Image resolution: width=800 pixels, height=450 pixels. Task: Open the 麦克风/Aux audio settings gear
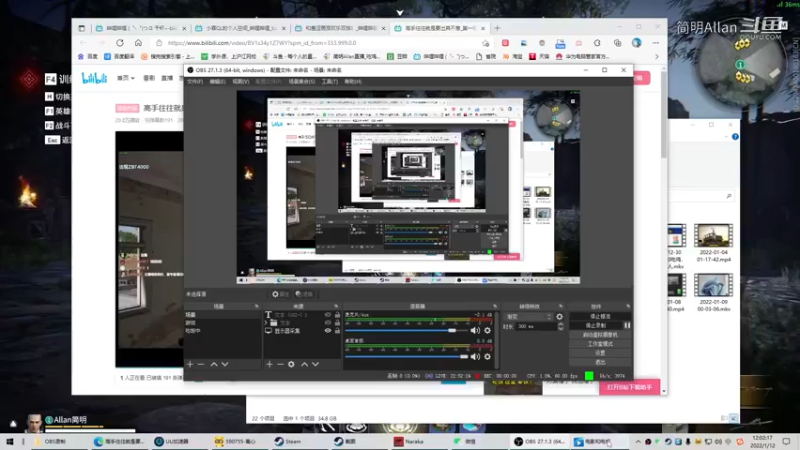point(488,331)
